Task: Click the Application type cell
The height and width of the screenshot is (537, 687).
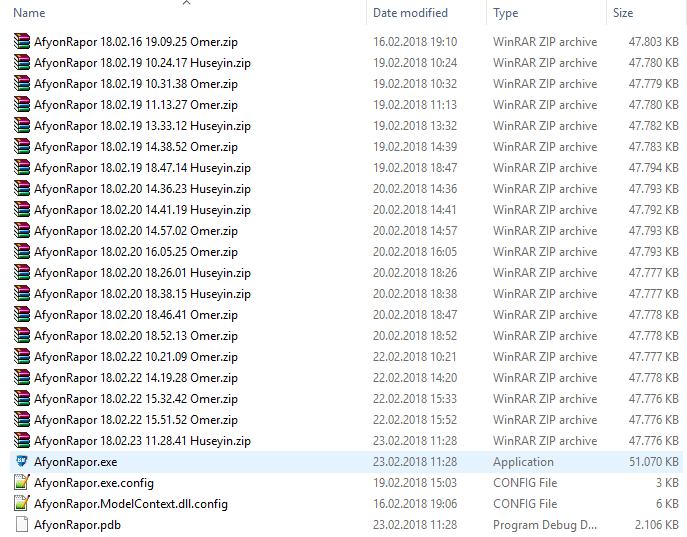Action: (x=523, y=462)
